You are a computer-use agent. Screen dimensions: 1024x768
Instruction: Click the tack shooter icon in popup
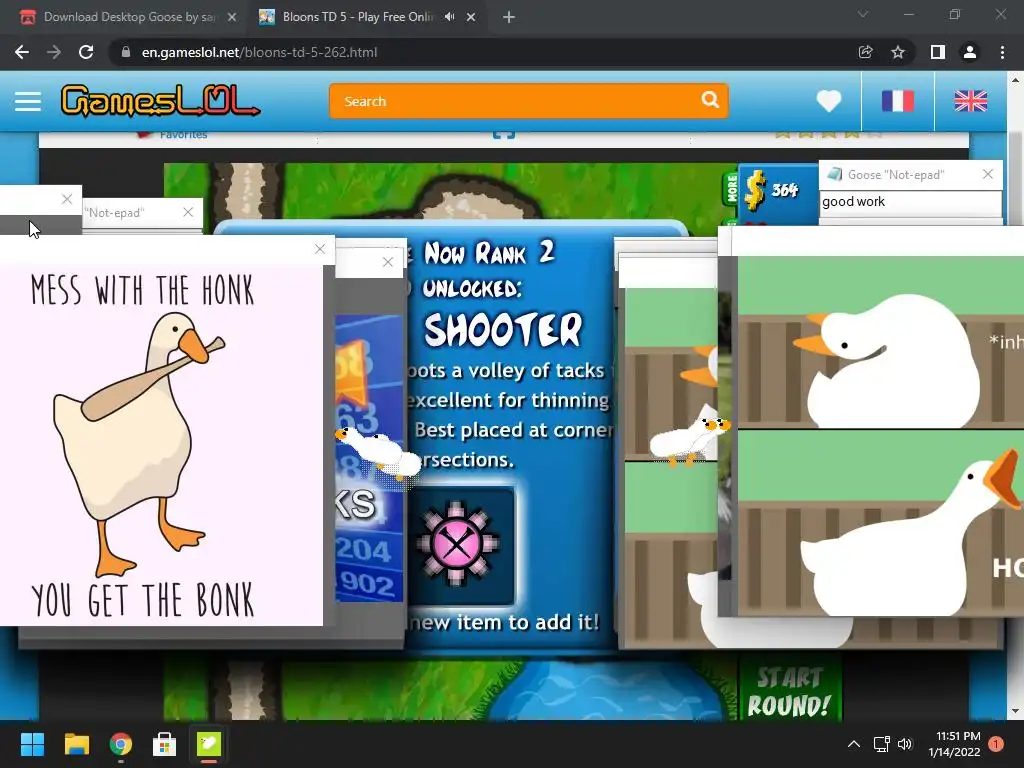tap(458, 543)
